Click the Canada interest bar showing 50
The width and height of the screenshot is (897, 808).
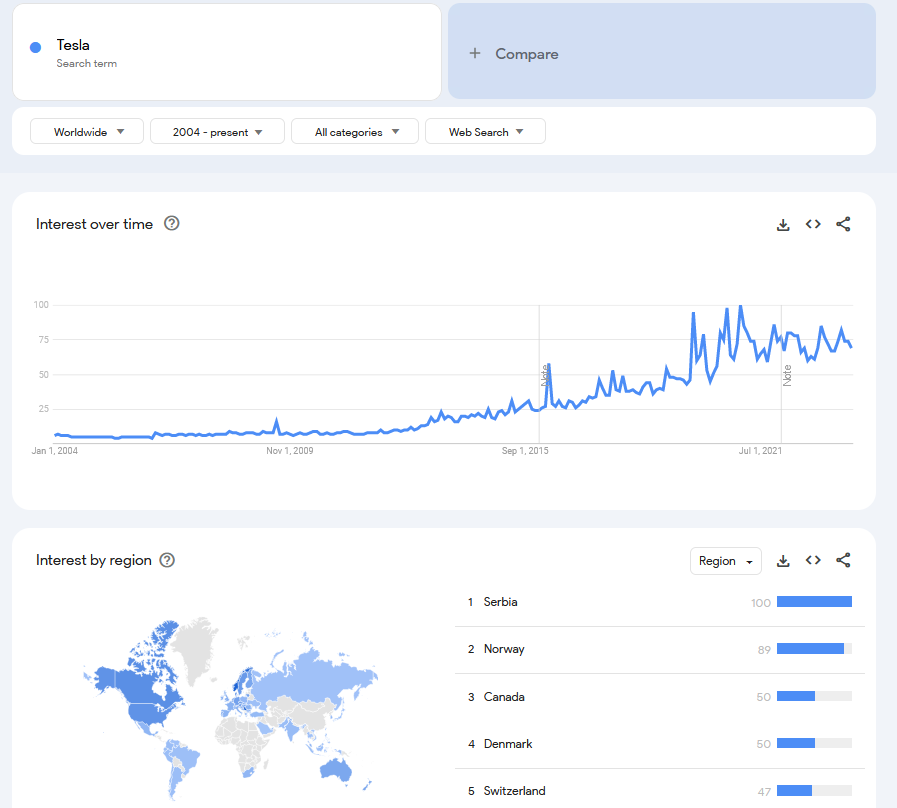[x=814, y=696]
